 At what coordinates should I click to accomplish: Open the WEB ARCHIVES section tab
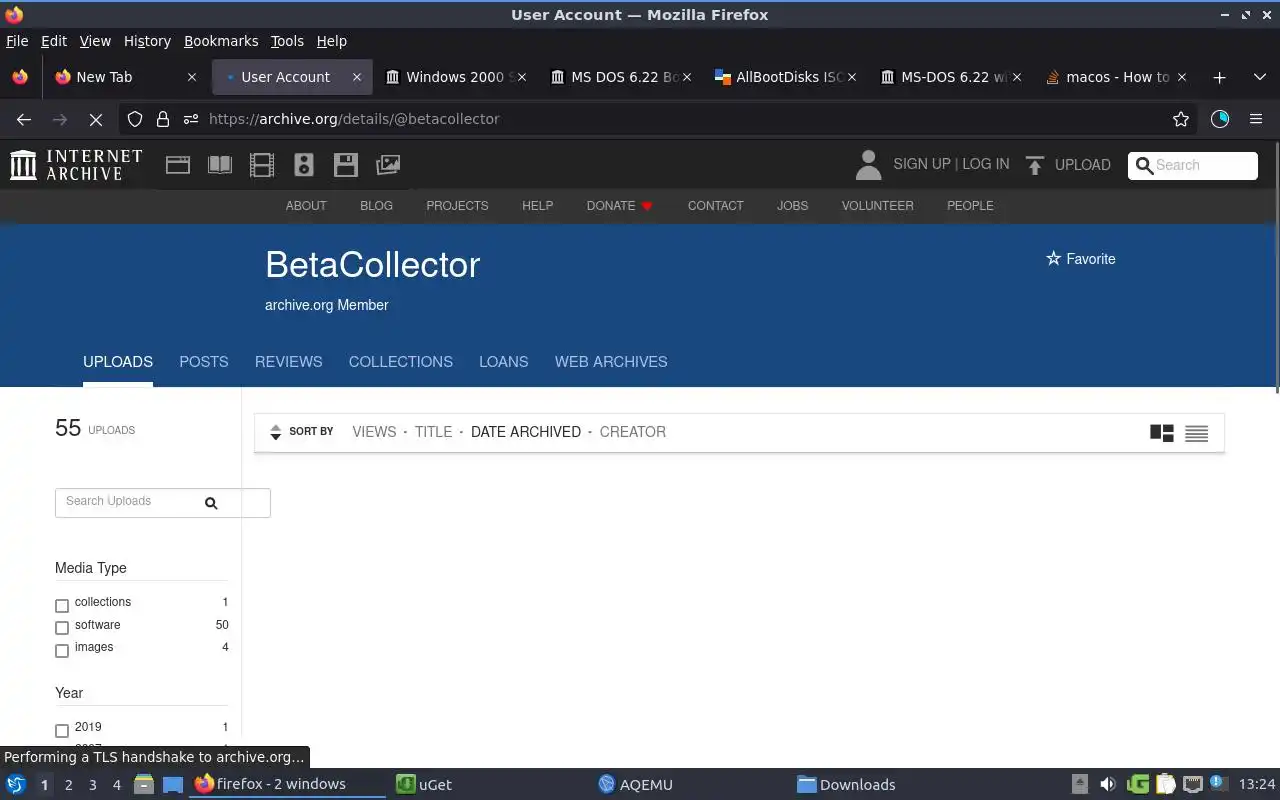click(611, 362)
